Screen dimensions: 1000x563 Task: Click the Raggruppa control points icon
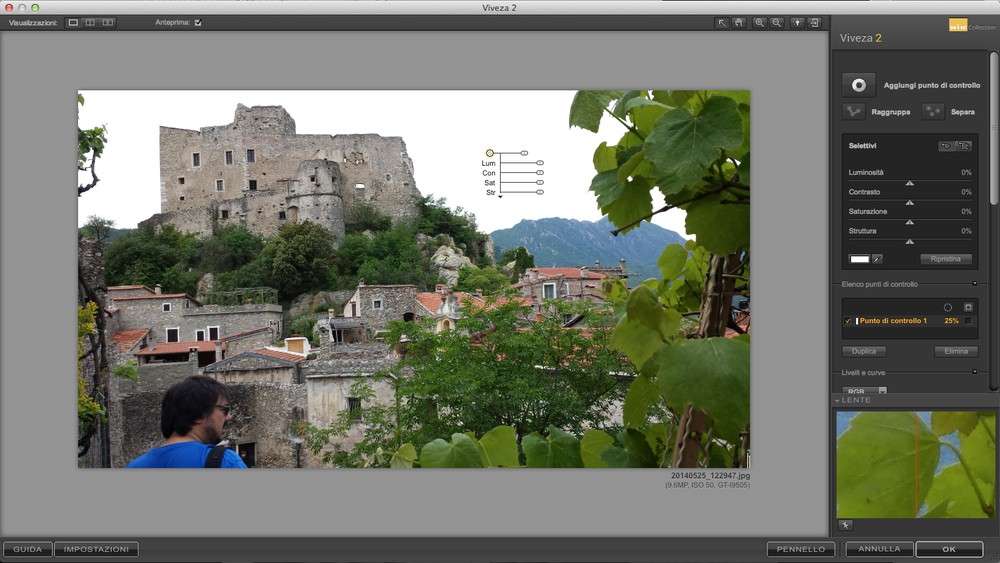[853, 112]
